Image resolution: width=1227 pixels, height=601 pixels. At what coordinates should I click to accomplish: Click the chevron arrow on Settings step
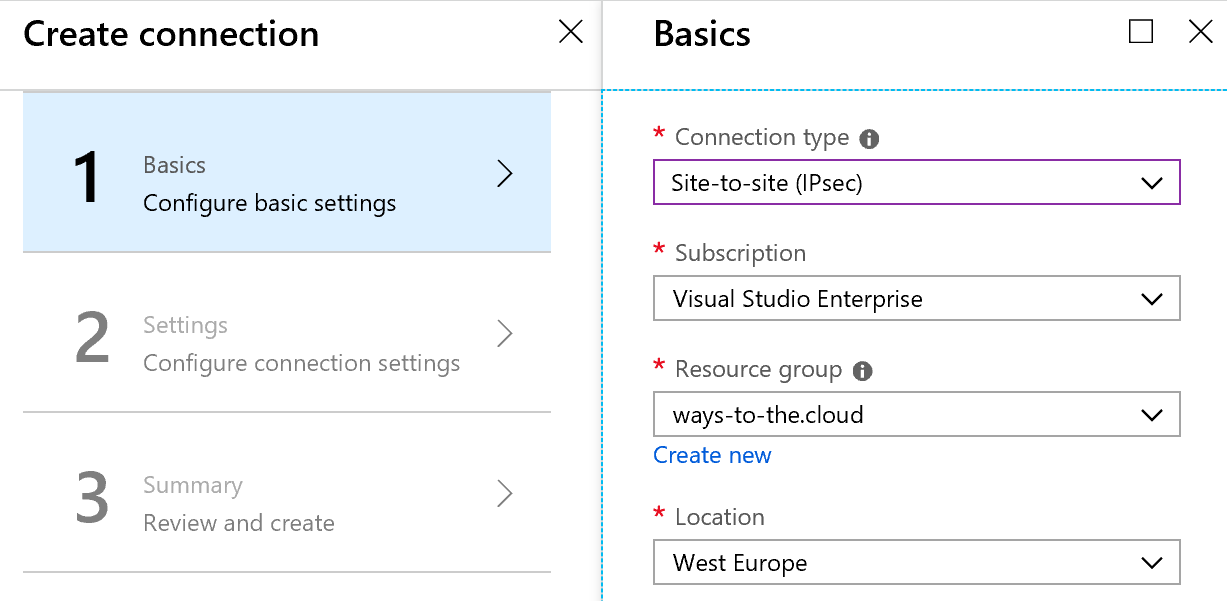click(505, 333)
